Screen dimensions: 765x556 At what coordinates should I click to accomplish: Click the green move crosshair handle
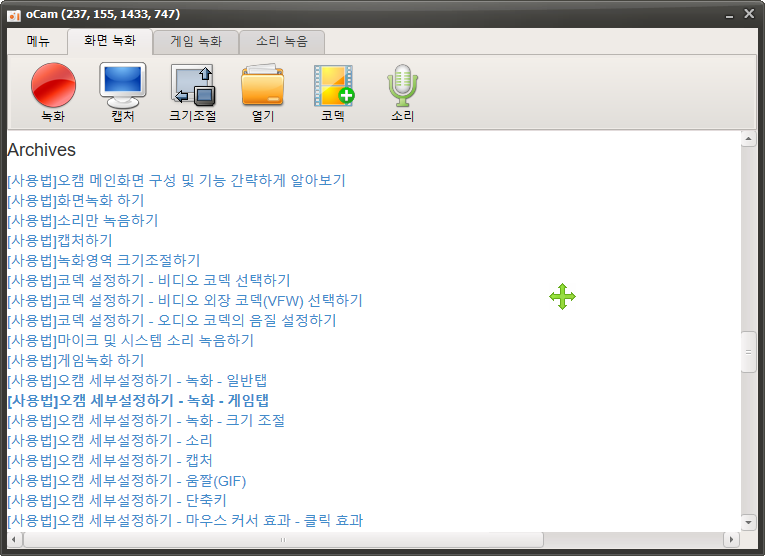point(562,297)
